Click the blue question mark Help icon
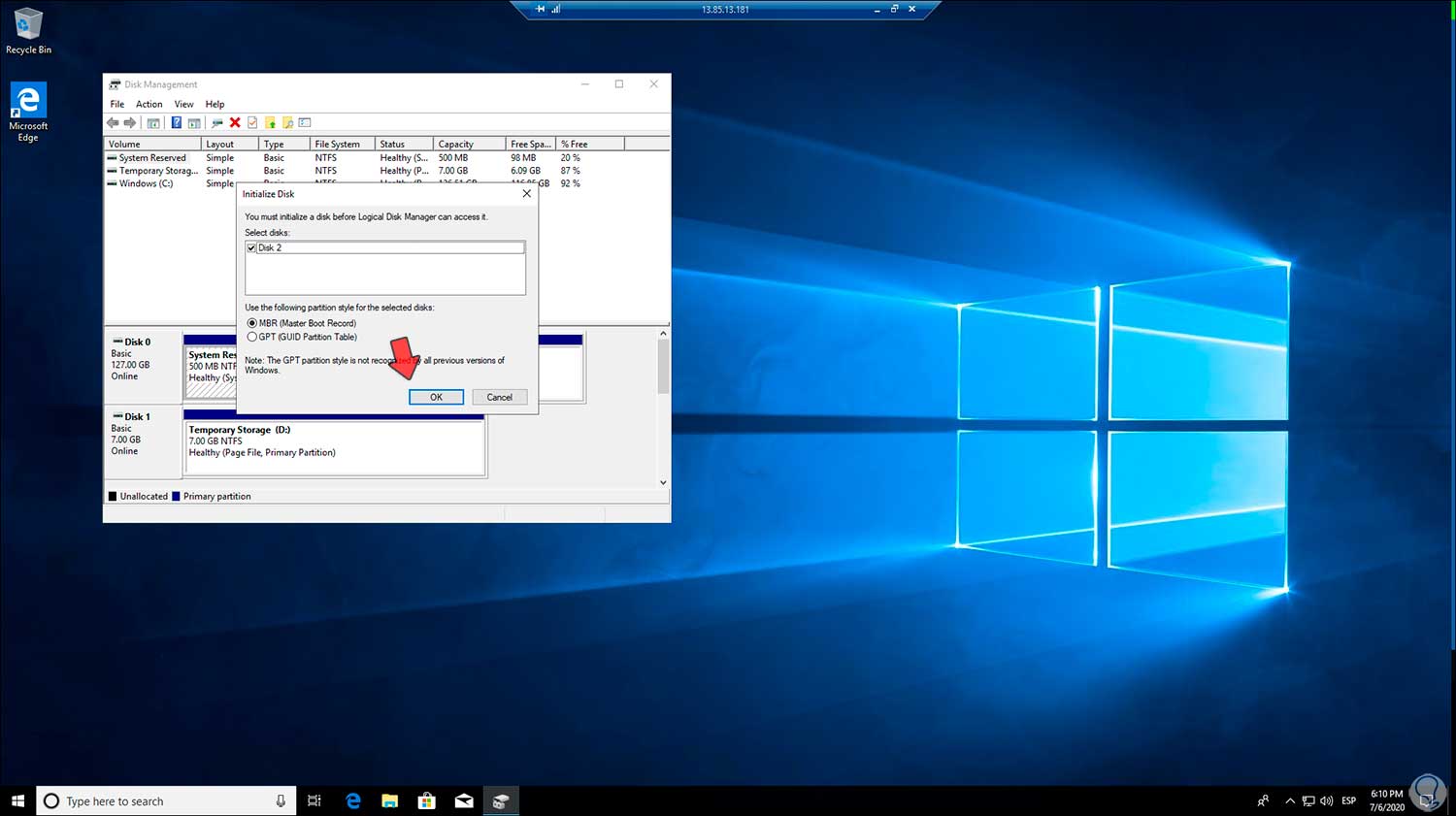1456x816 pixels. (x=176, y=123)
